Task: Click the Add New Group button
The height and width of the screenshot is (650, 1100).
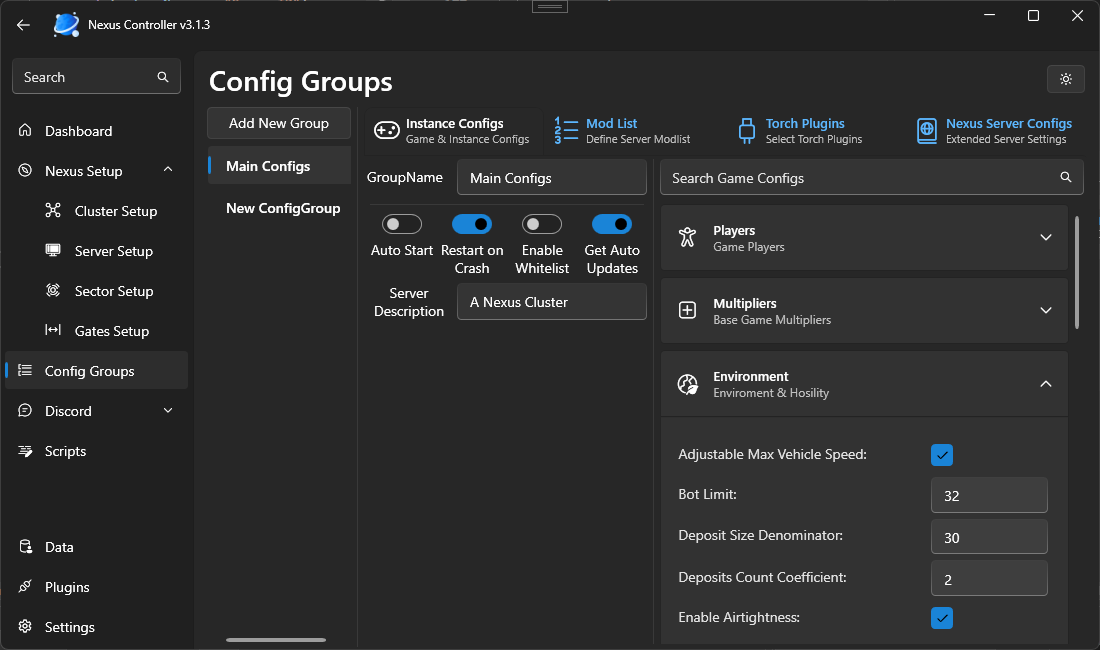Action: [279, 123]
